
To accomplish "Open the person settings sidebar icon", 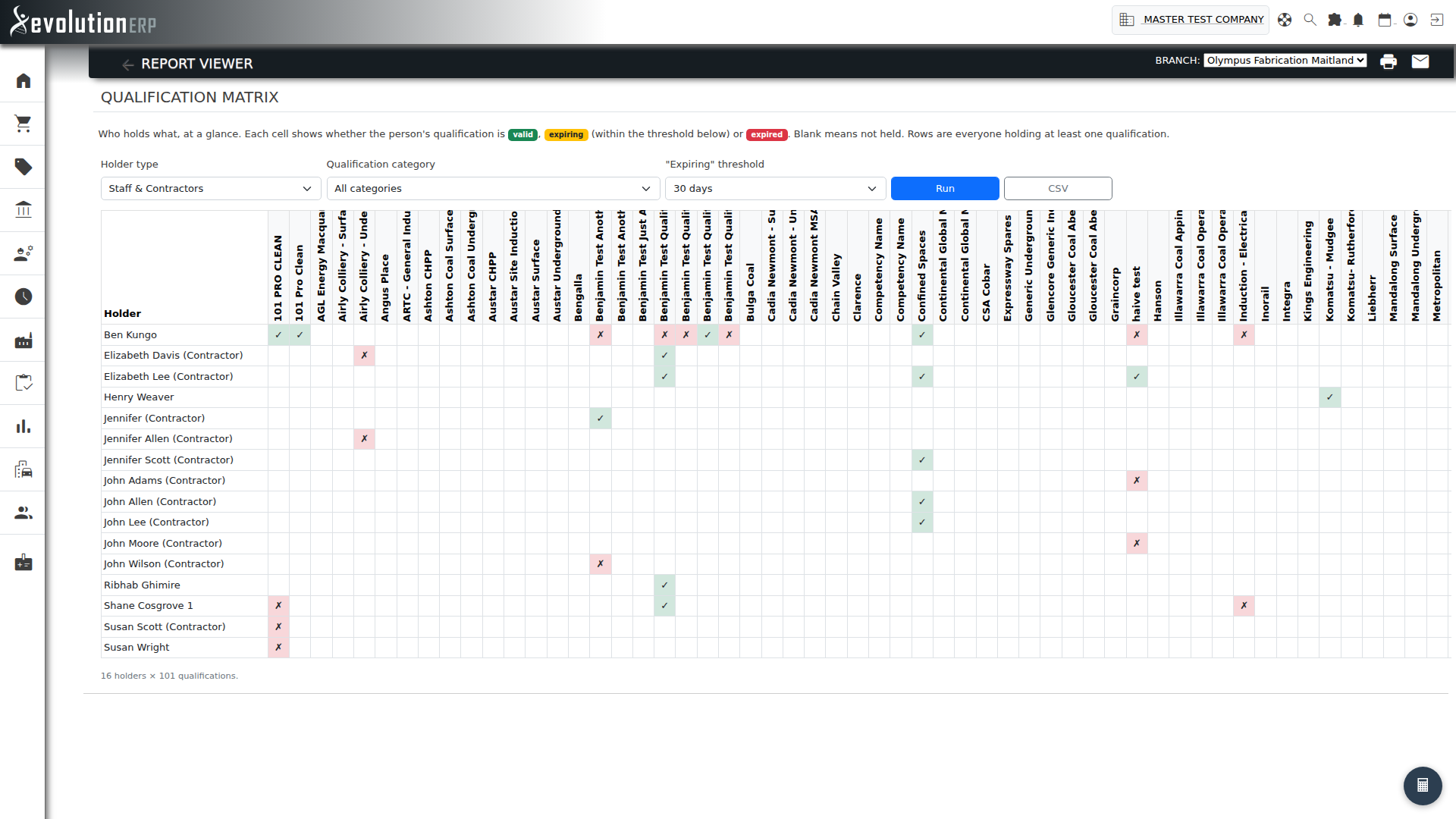I will click(24, 253).
